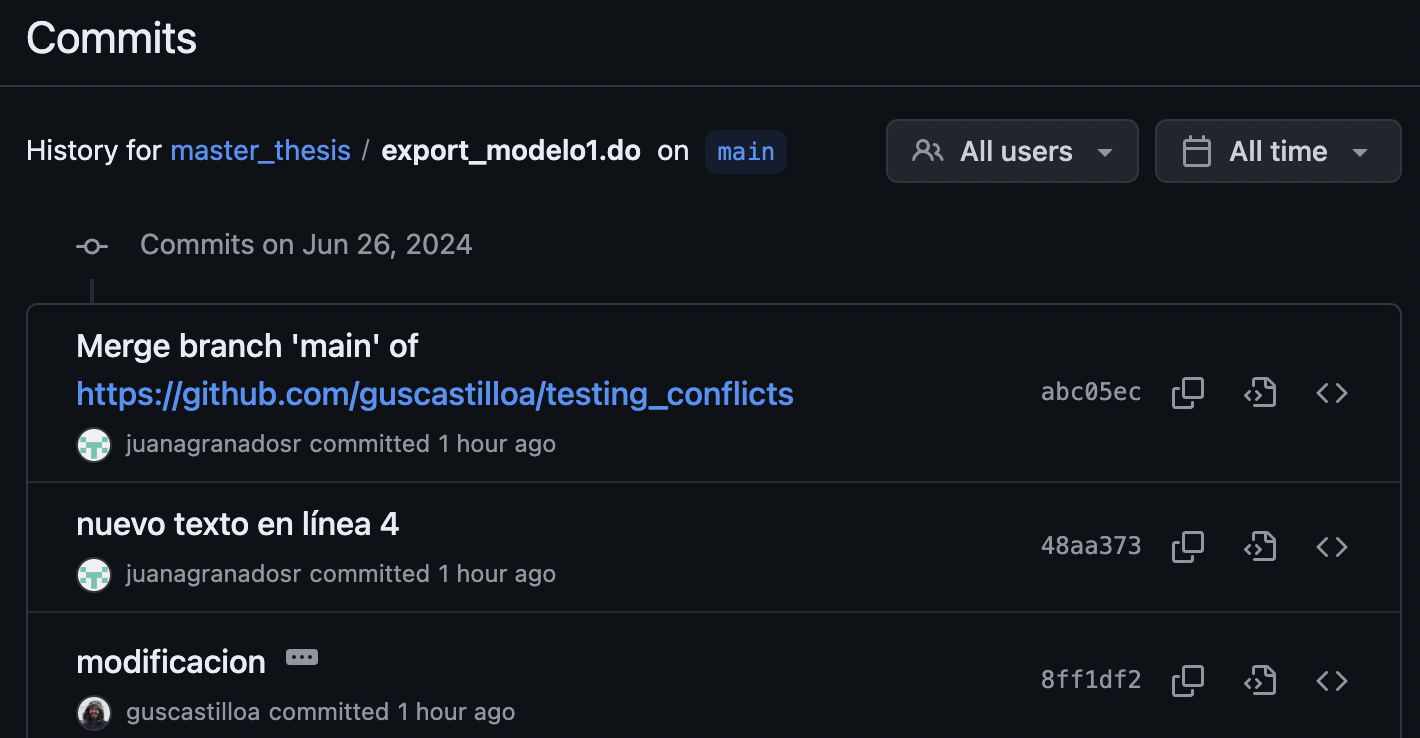Open the All users filter dropdown

pyautogui.click(x=1012, y=151)
